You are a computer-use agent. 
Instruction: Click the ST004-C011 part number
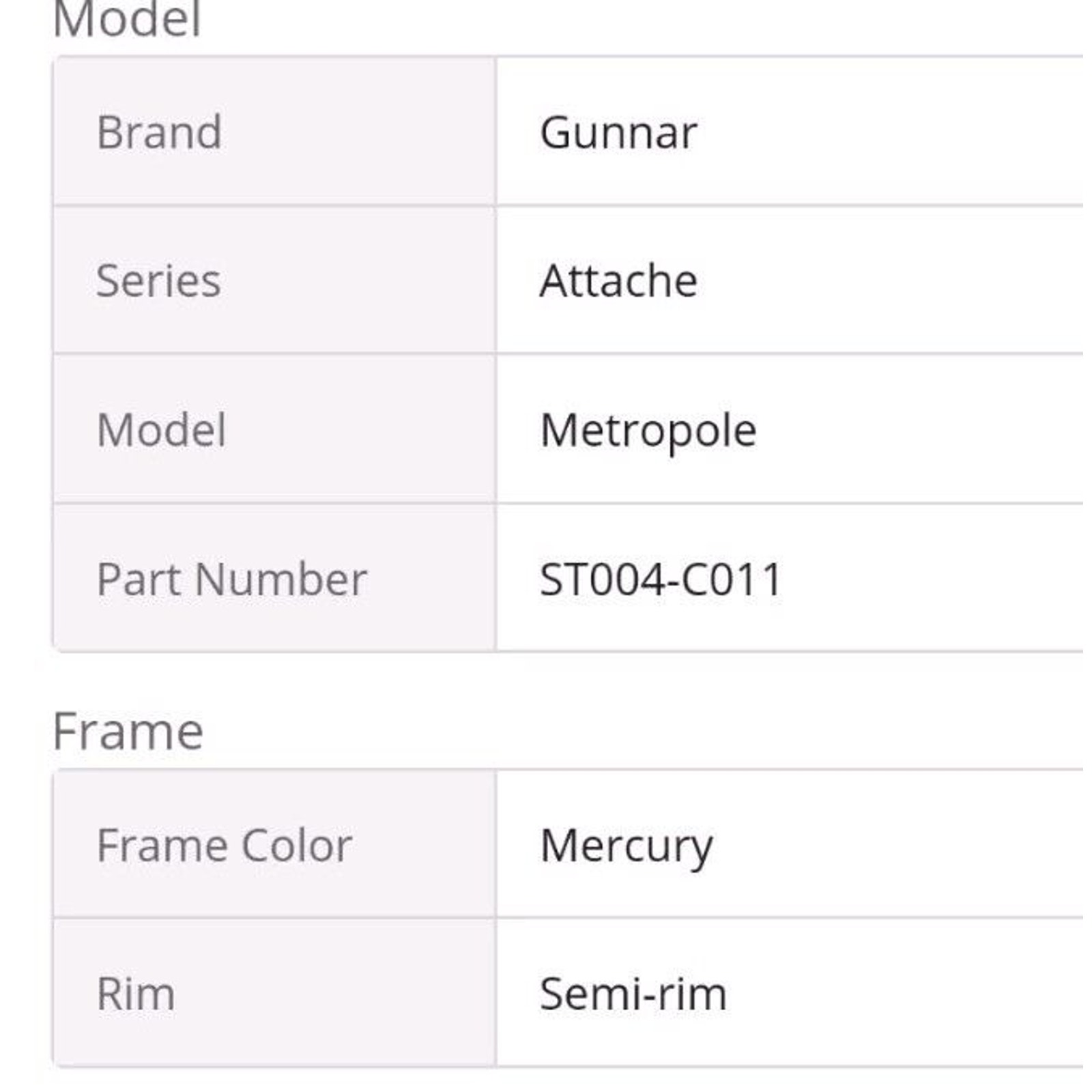660,579
